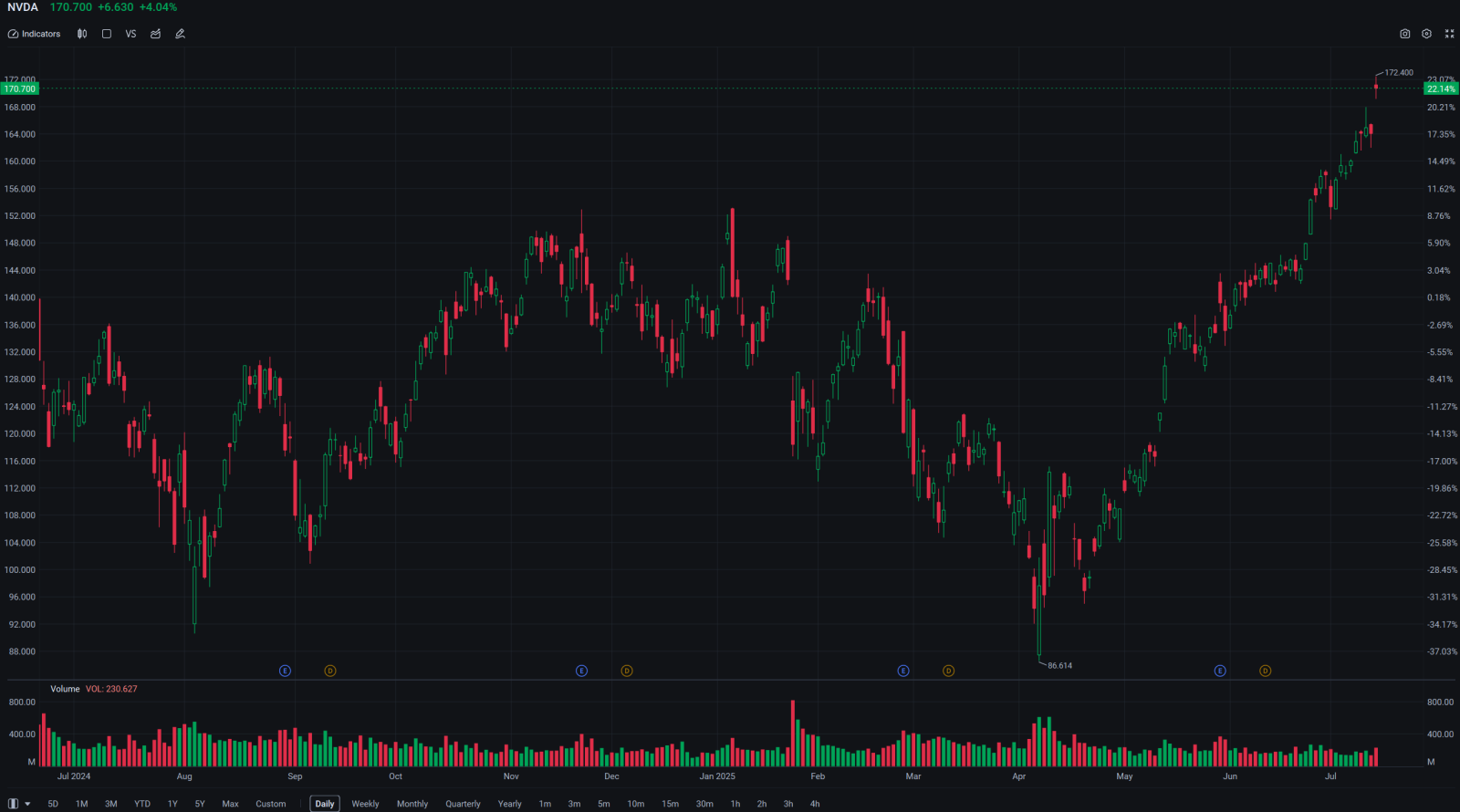Expand the layout dropdown arrow
The height and width of the screenshot is (812, 1460).
tap(27, 804)
